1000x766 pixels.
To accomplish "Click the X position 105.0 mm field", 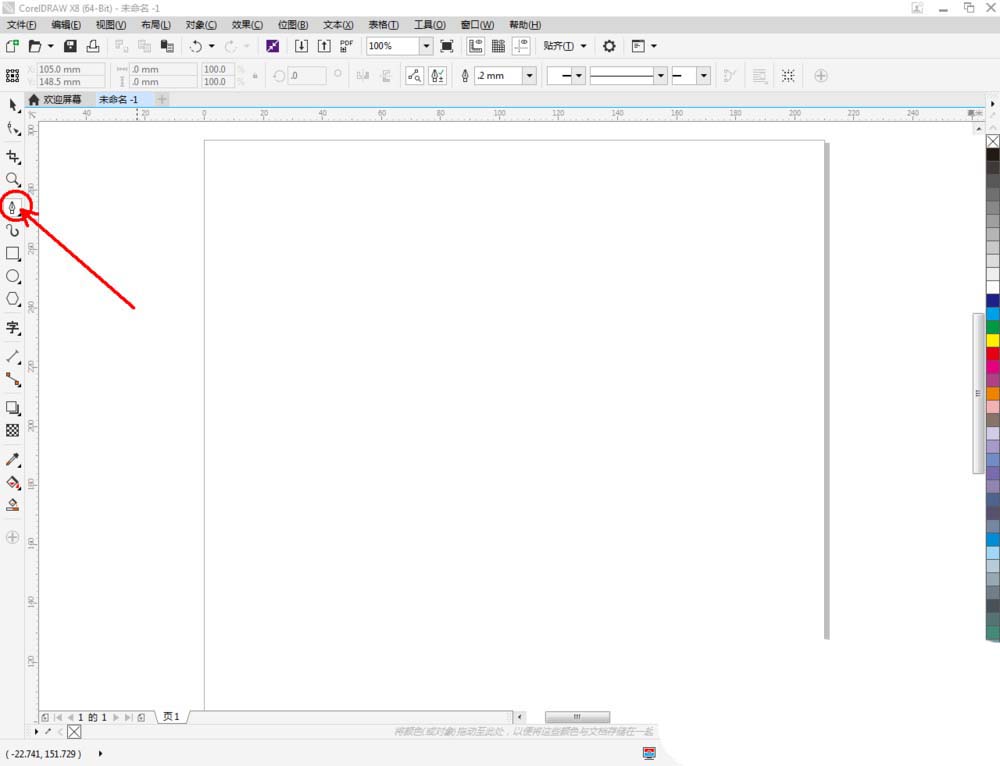I will [x=70, y=69].
